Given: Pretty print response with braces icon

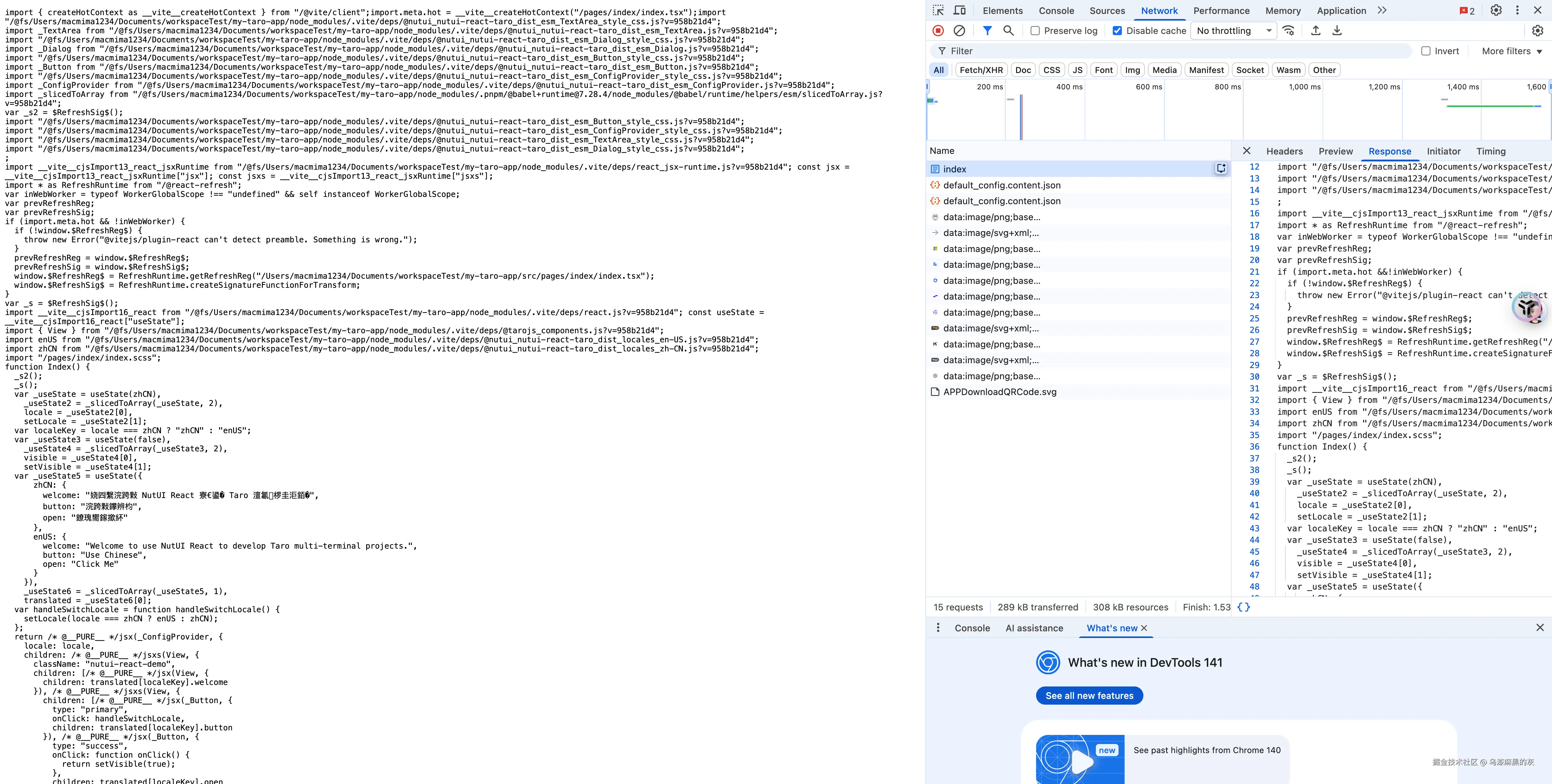Looking at the screenshot, I should tap(1243, 607).
